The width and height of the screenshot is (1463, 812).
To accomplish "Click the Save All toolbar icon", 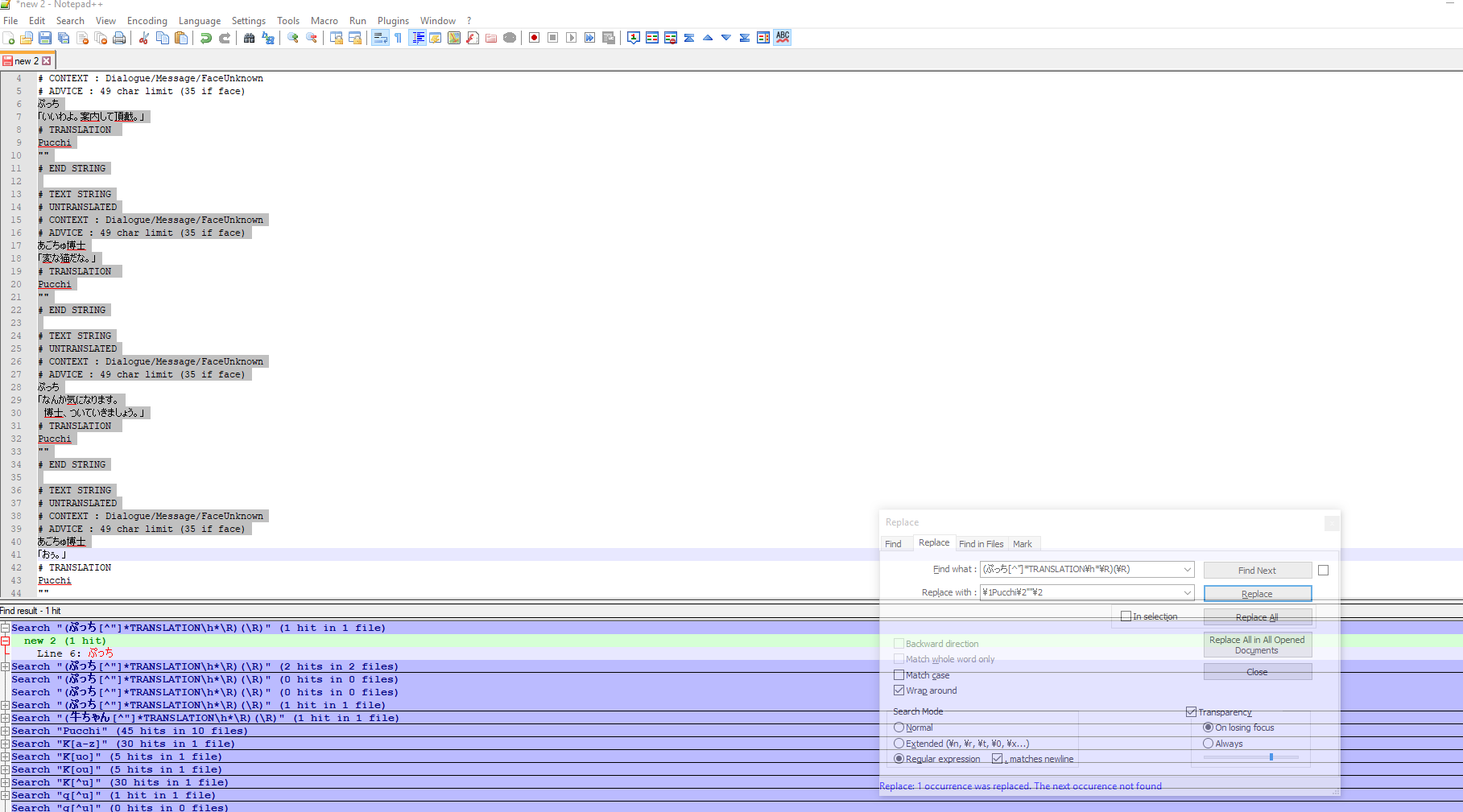I will (64, 38).
